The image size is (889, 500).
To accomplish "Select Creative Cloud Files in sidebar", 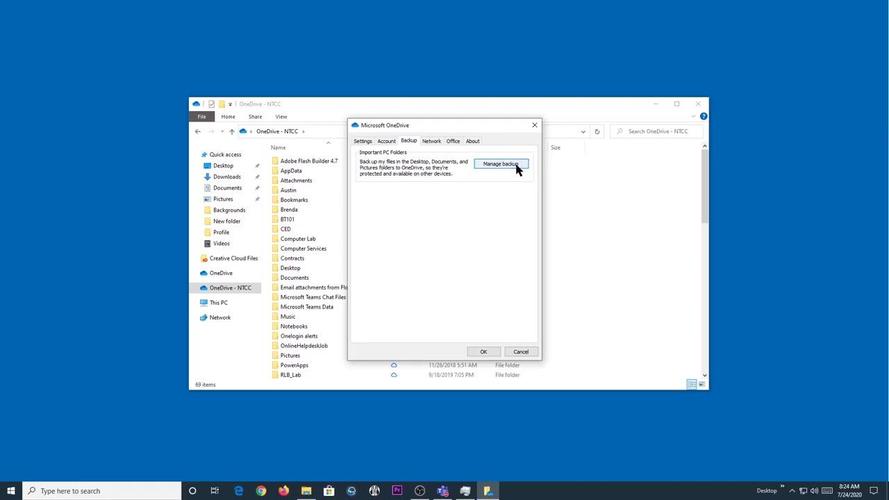I will [x=233, y=258].
